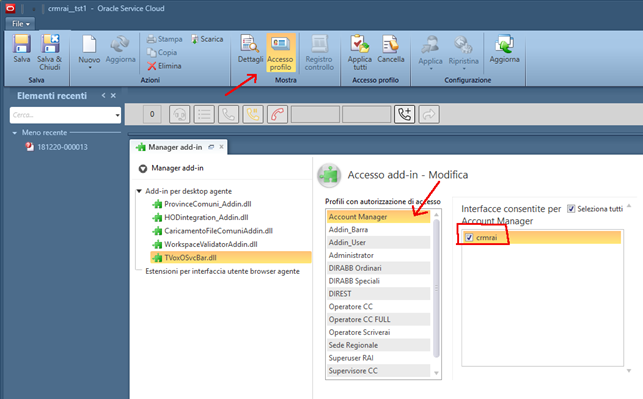Viewport: 643px width, 399px height.
Task: Open the Ripristina dropdown arrow
Action: point(464,69)
